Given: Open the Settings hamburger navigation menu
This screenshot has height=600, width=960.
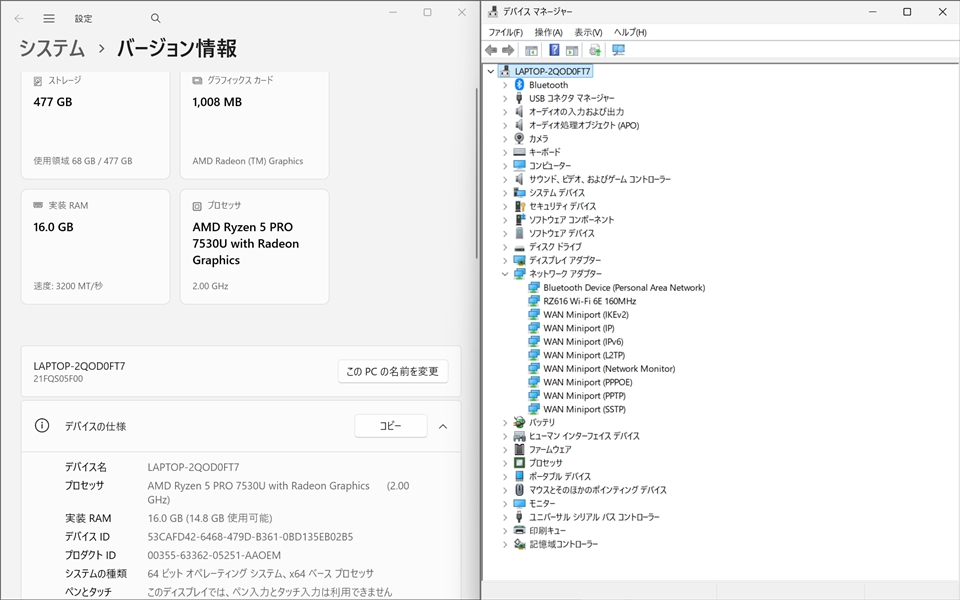Looking at the screenshot, I should point(49,18).
